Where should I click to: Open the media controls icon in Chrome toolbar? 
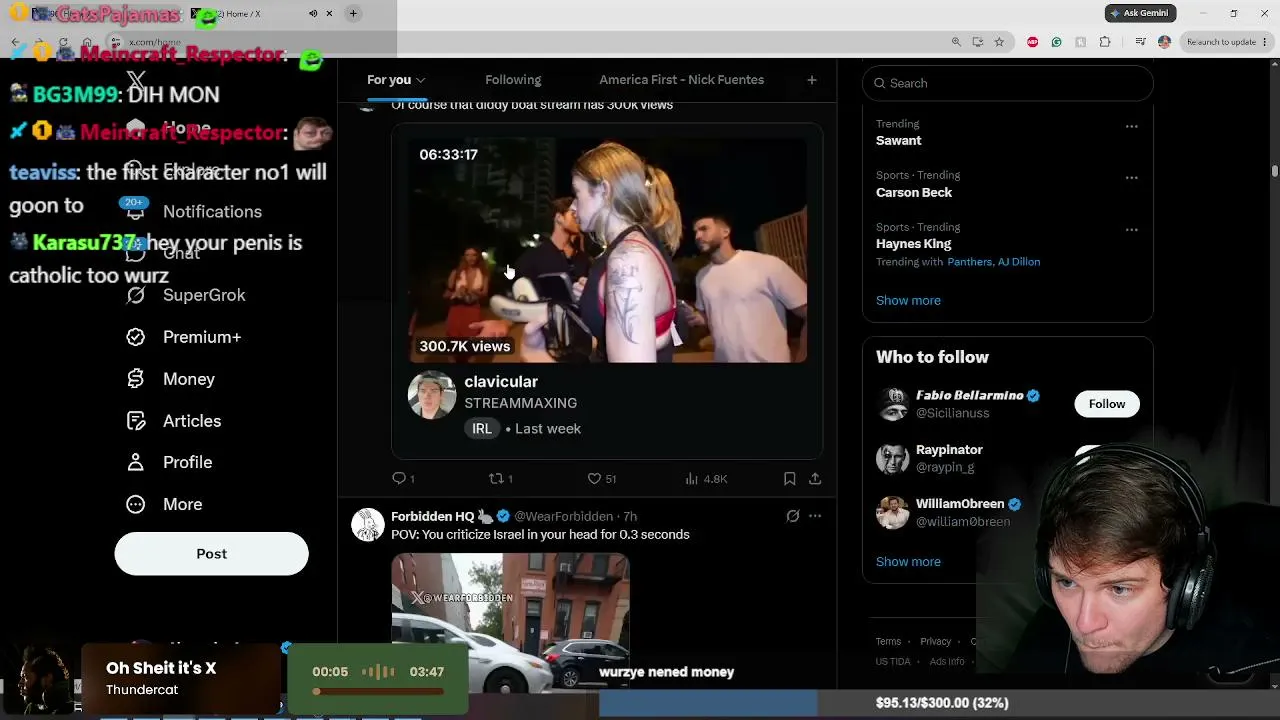(x=1141, y=42)
